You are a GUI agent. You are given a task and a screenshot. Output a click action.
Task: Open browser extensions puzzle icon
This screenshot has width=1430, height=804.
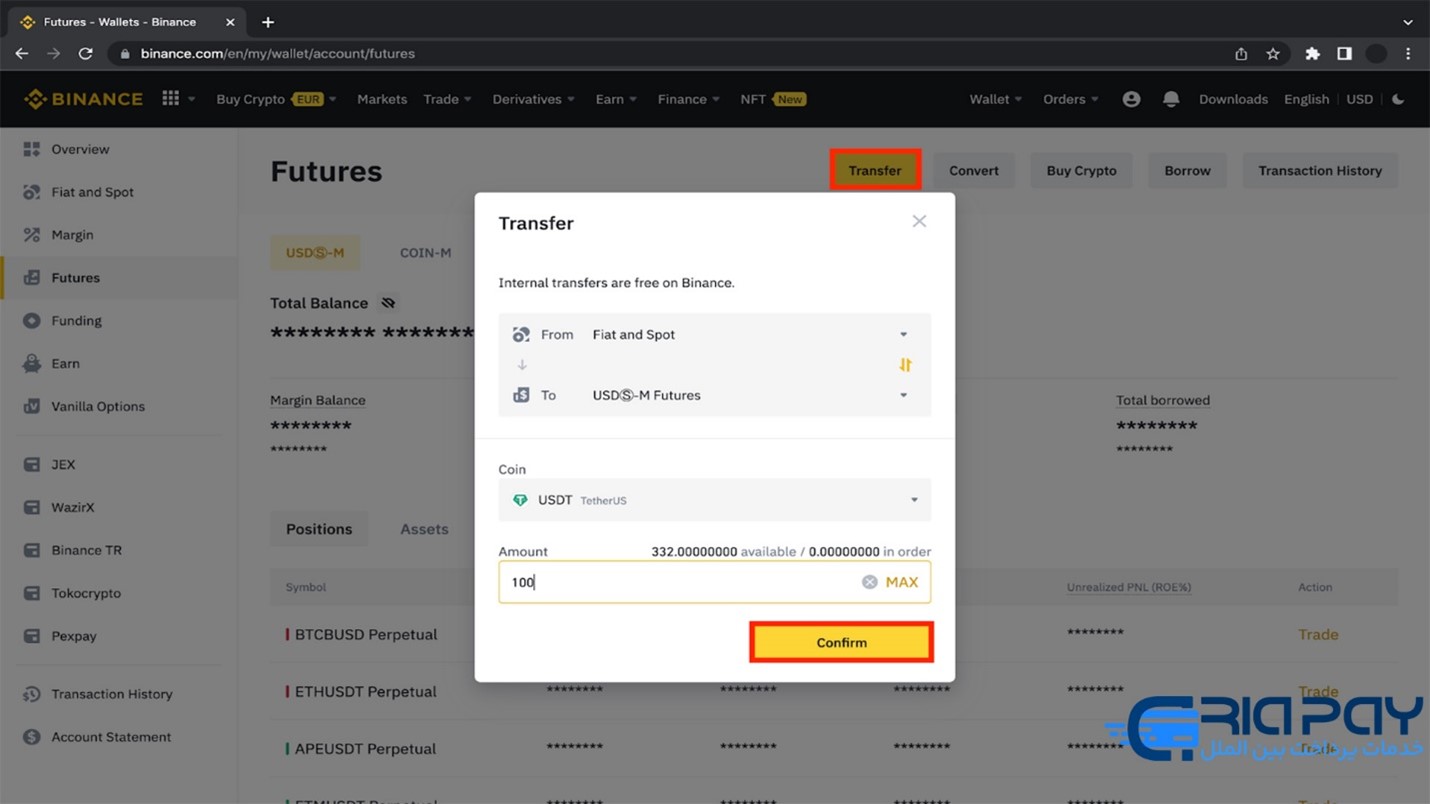pos(1312,54)
